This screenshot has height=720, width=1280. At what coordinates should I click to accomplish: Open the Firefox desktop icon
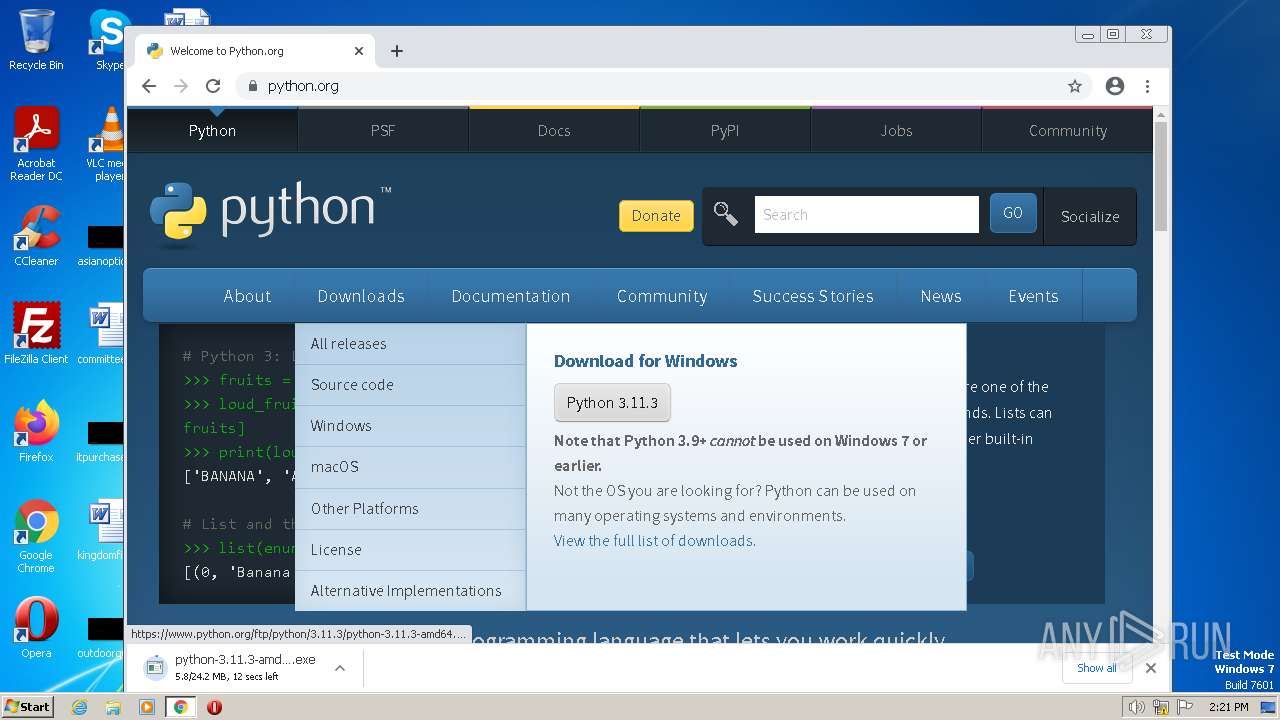tap(36, 431)
